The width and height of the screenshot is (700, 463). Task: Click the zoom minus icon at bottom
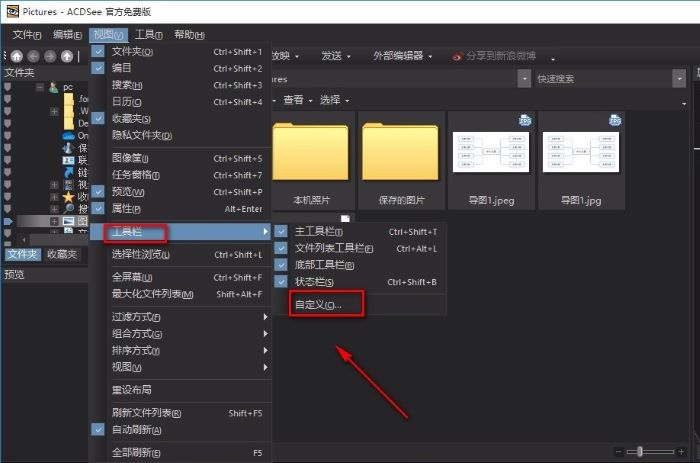(619, 452)
